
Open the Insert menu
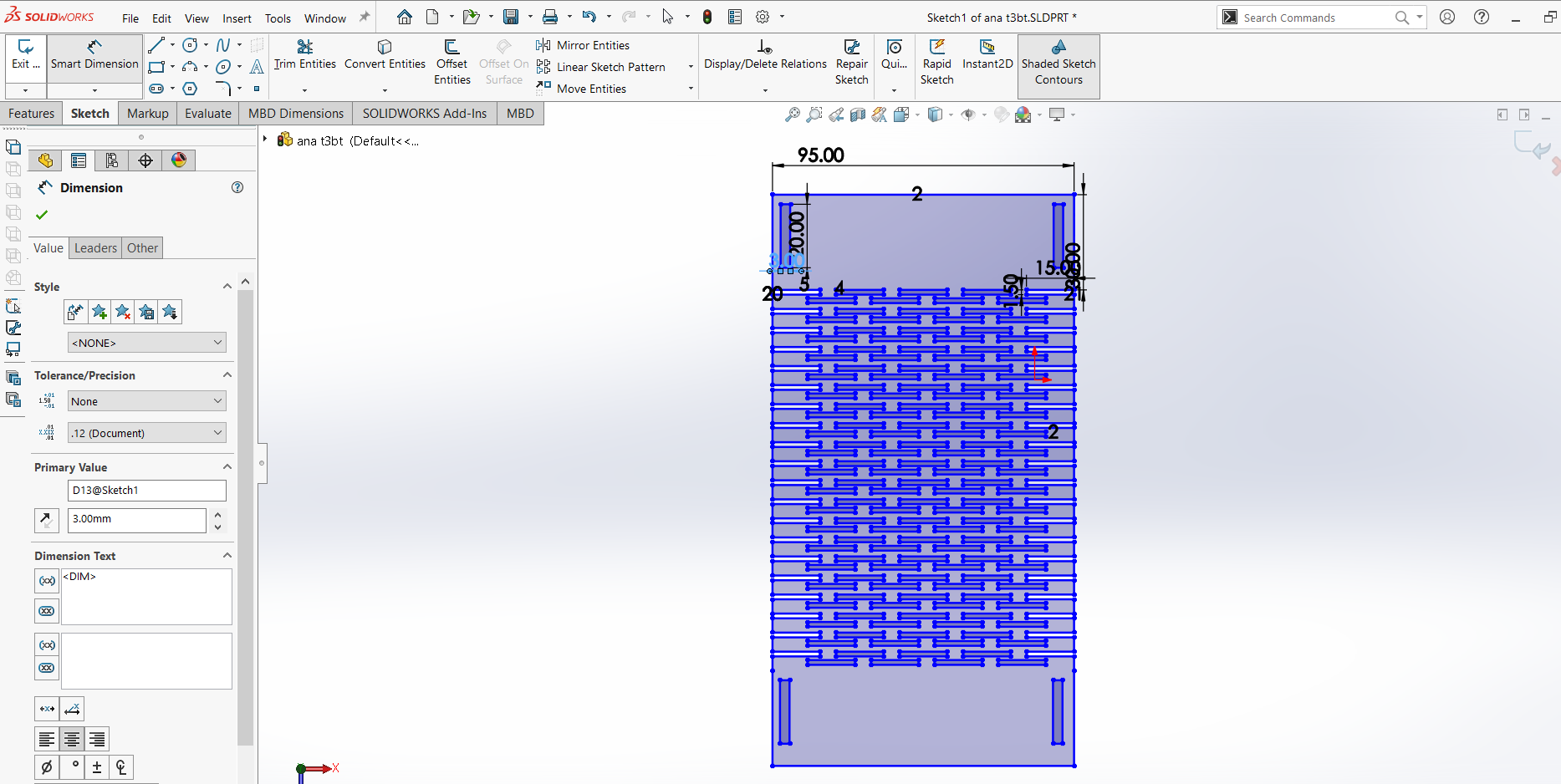(x=237, y=18)
